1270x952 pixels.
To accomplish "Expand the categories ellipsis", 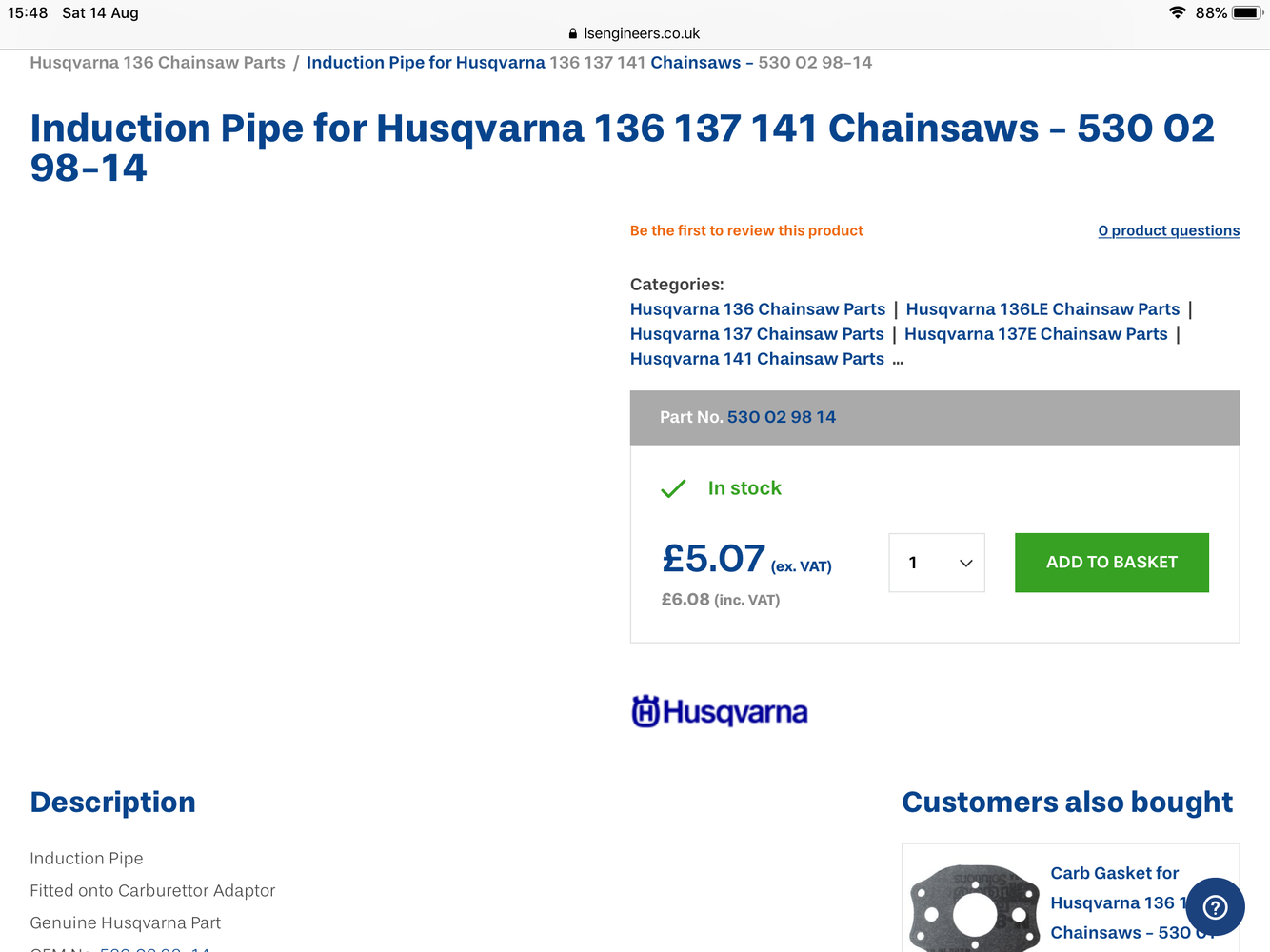I will tap(898, 360).
